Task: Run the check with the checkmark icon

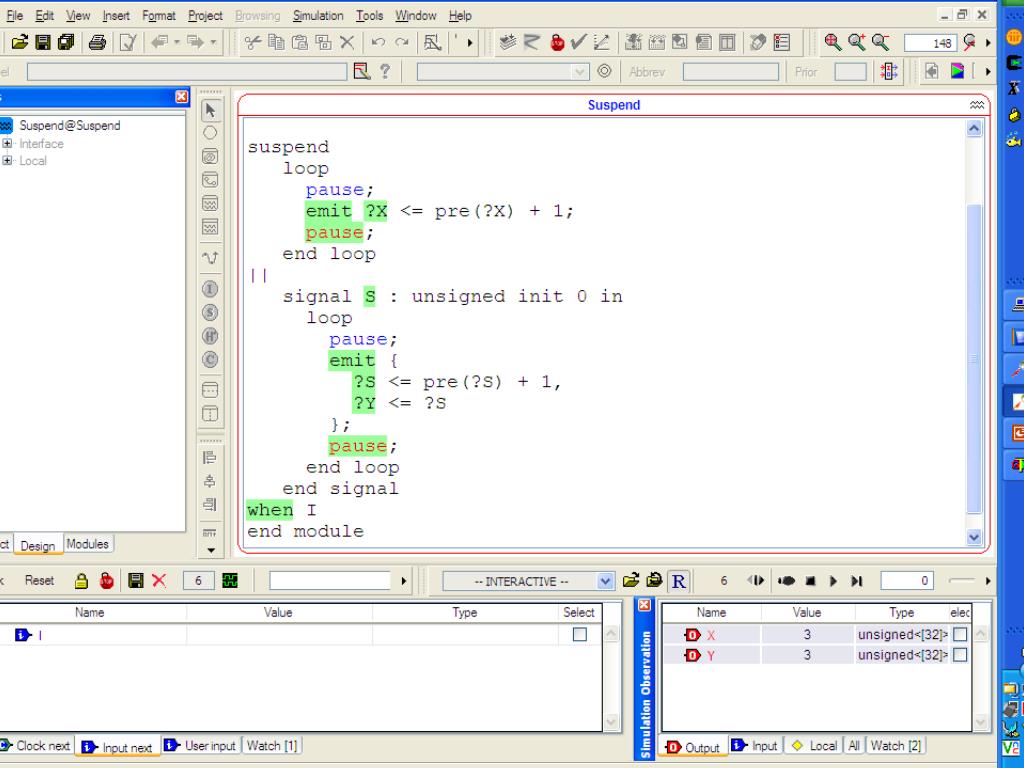Action: click(578, 42)
